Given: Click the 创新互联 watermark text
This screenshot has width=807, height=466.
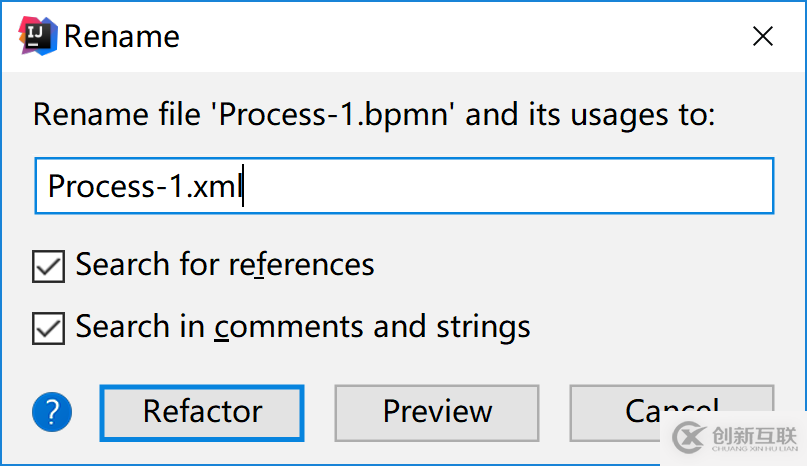Looking at the screenshot, I should [x=753, y=434].
